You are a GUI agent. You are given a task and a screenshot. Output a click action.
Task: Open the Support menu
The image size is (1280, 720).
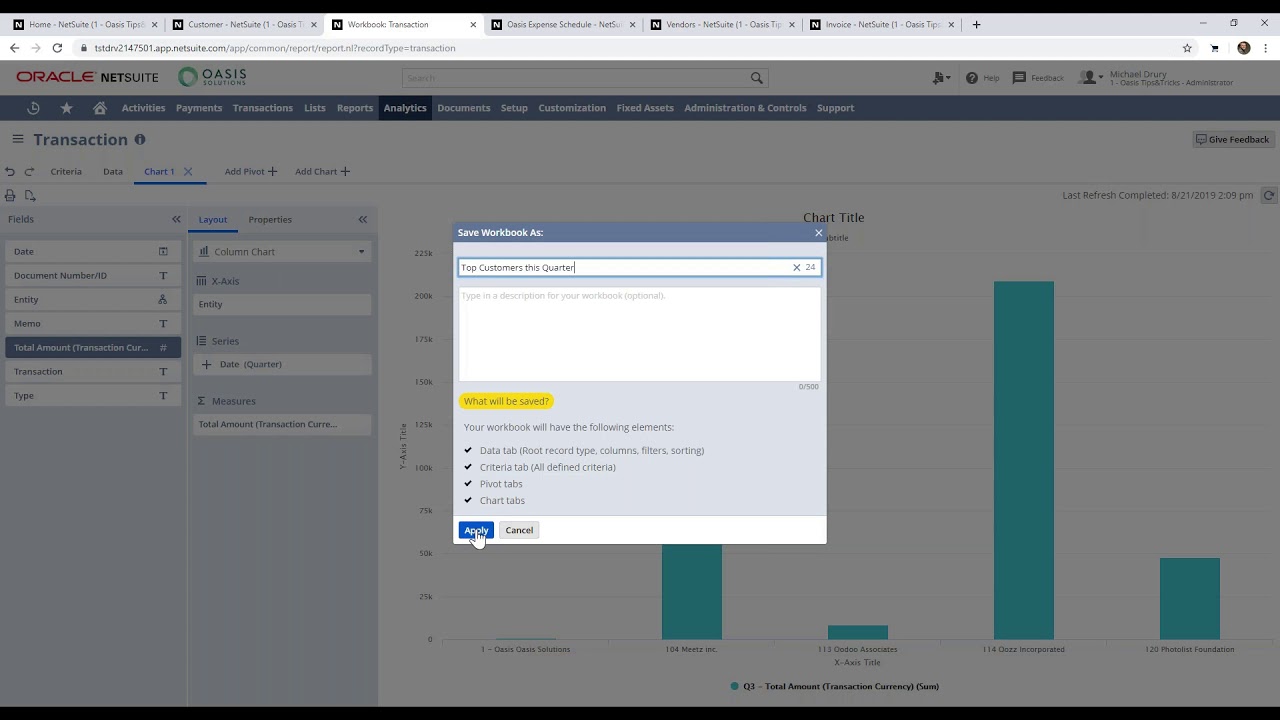click(x=835, y=108)
